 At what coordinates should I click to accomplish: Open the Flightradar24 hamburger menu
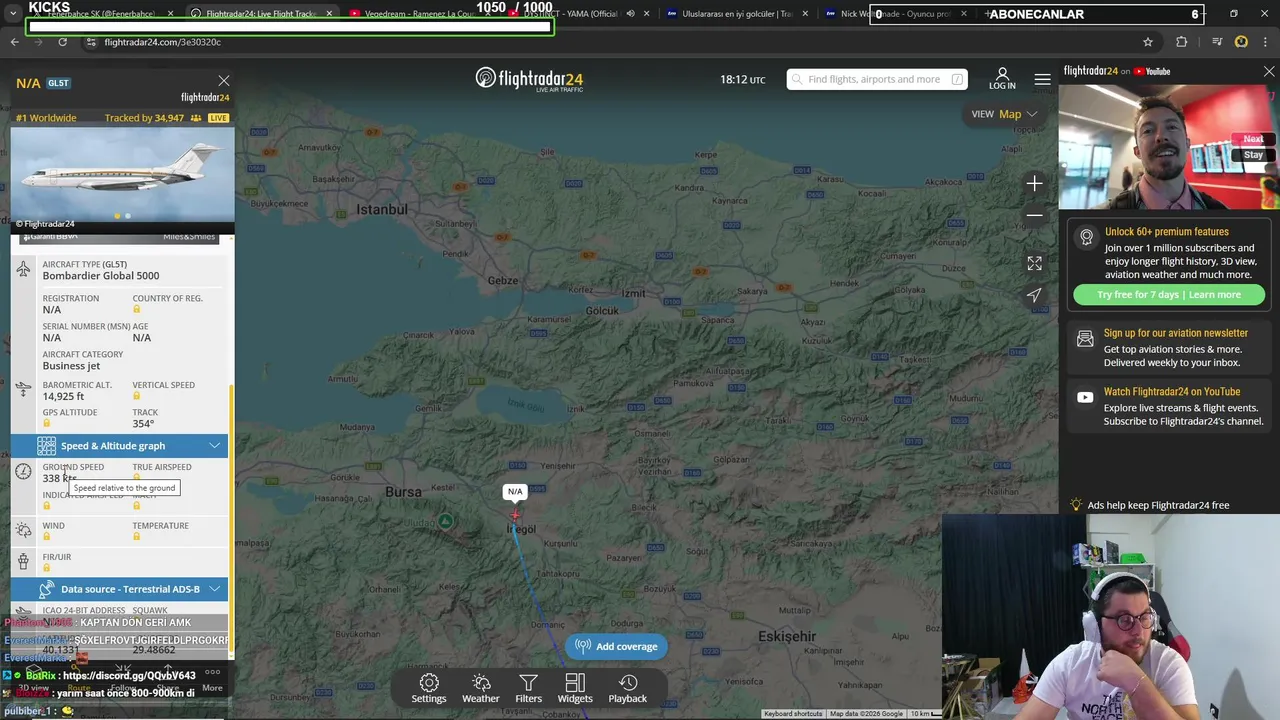[x=1042, y=79]
